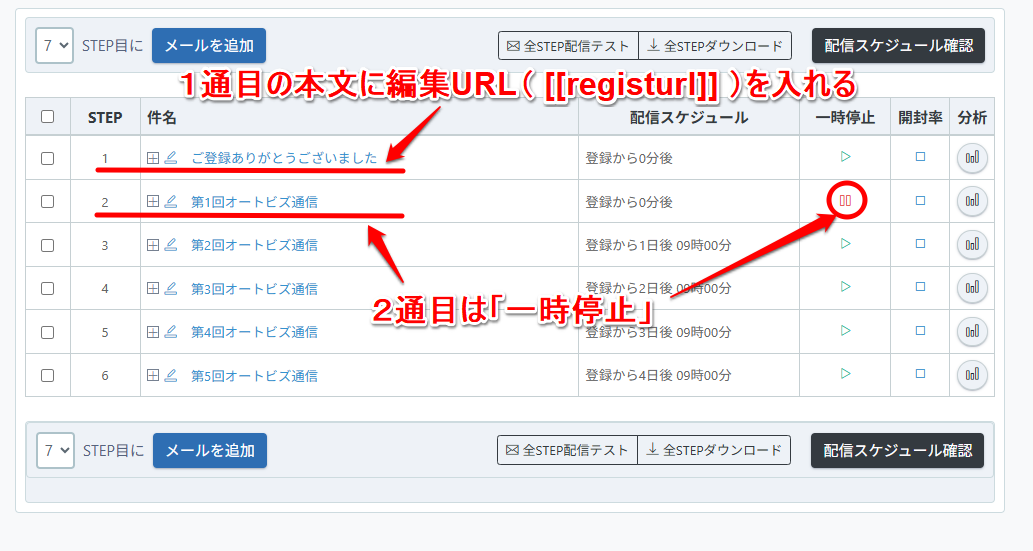Toggle open-rate square for STEP 5
Screen dimensions: 1033x551
point(920,331)
